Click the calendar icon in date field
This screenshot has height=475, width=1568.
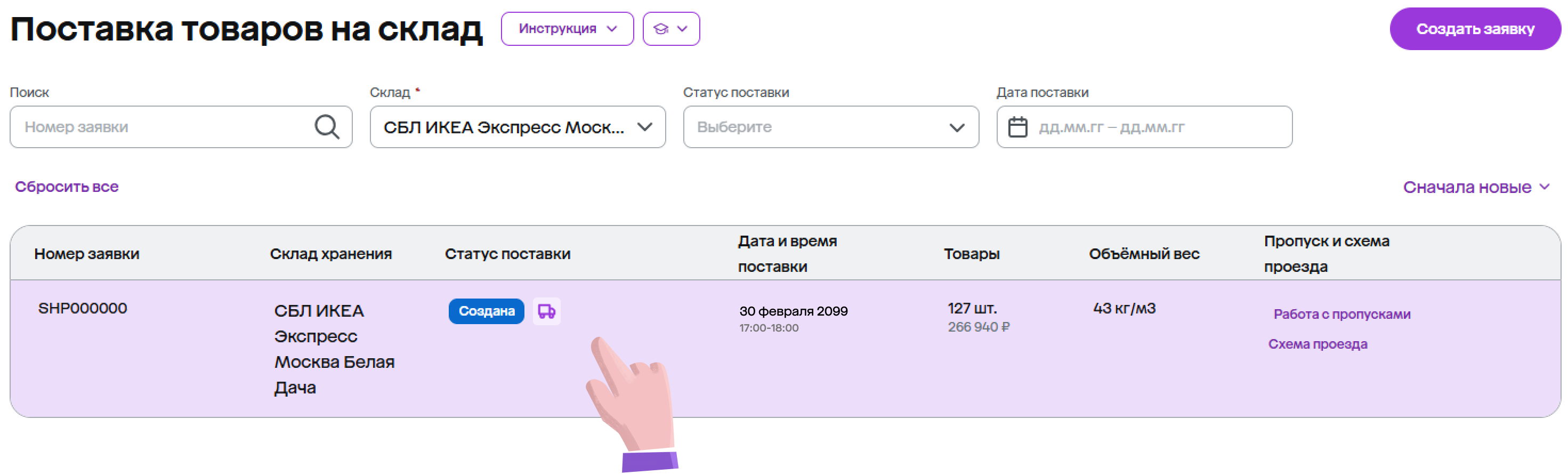click(x=1017, y=127)
